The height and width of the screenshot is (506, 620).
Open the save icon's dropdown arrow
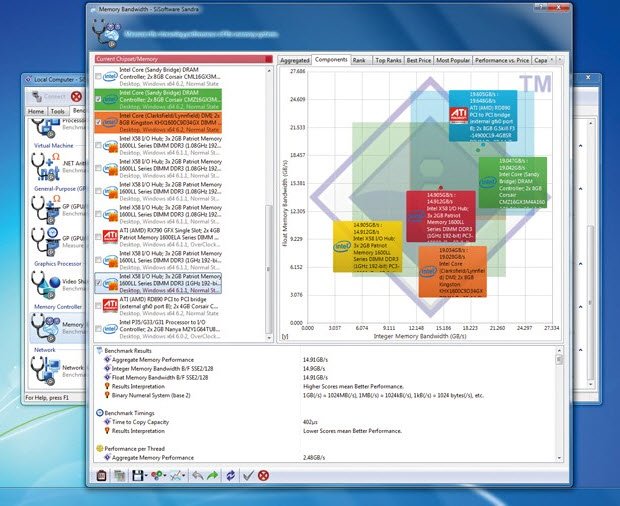click(148, 477)
